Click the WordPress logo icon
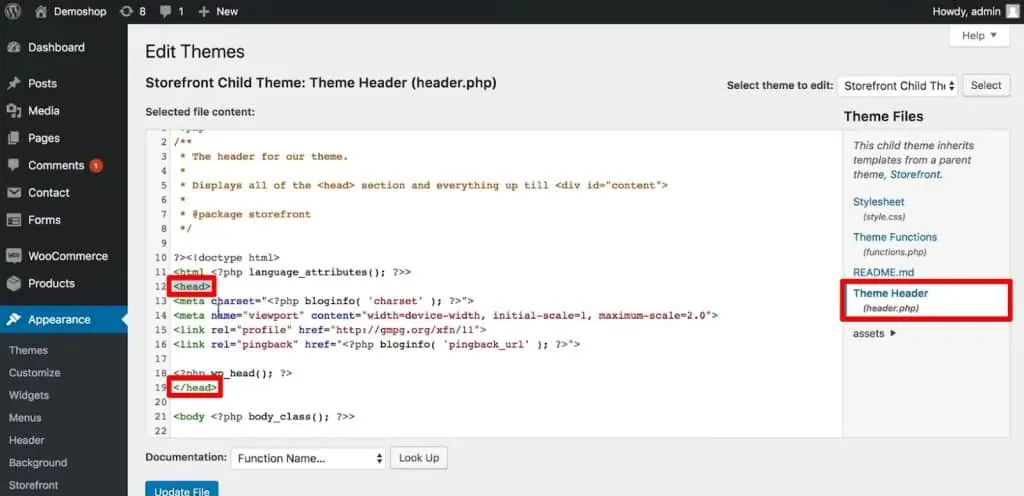 12,11
